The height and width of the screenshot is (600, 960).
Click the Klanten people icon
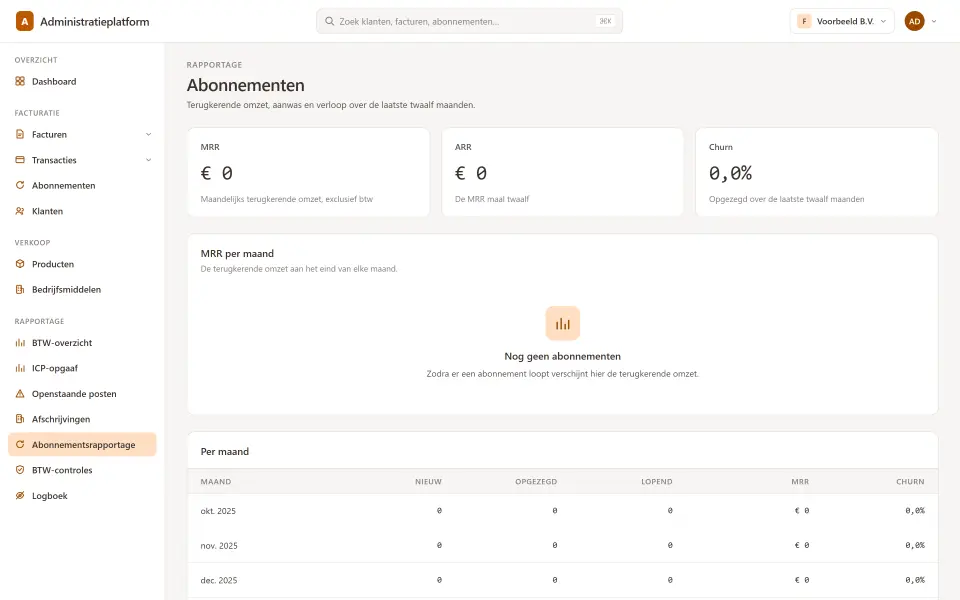pyautogui.click(x=20, y=211)
